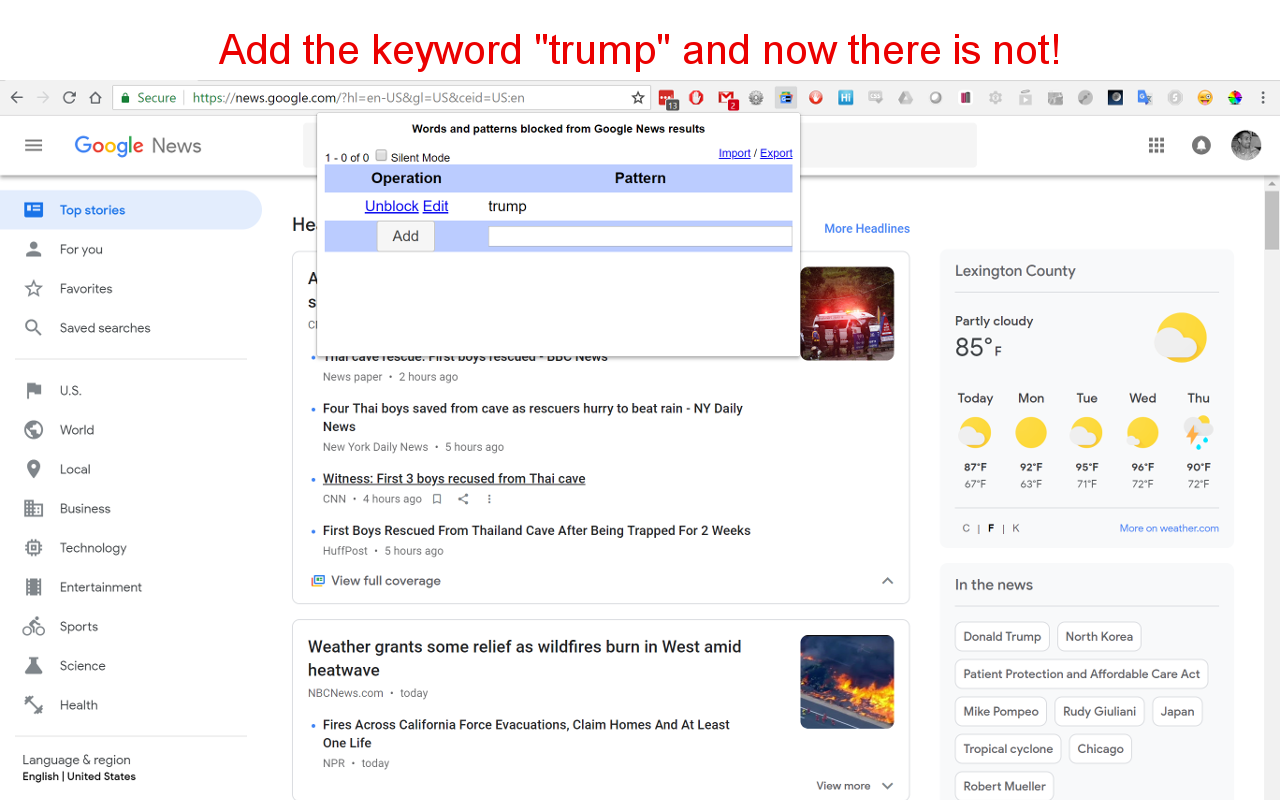Open the Google account avatar
The height and width of the screenshot is (800, 1280).
coord(1246,145)
